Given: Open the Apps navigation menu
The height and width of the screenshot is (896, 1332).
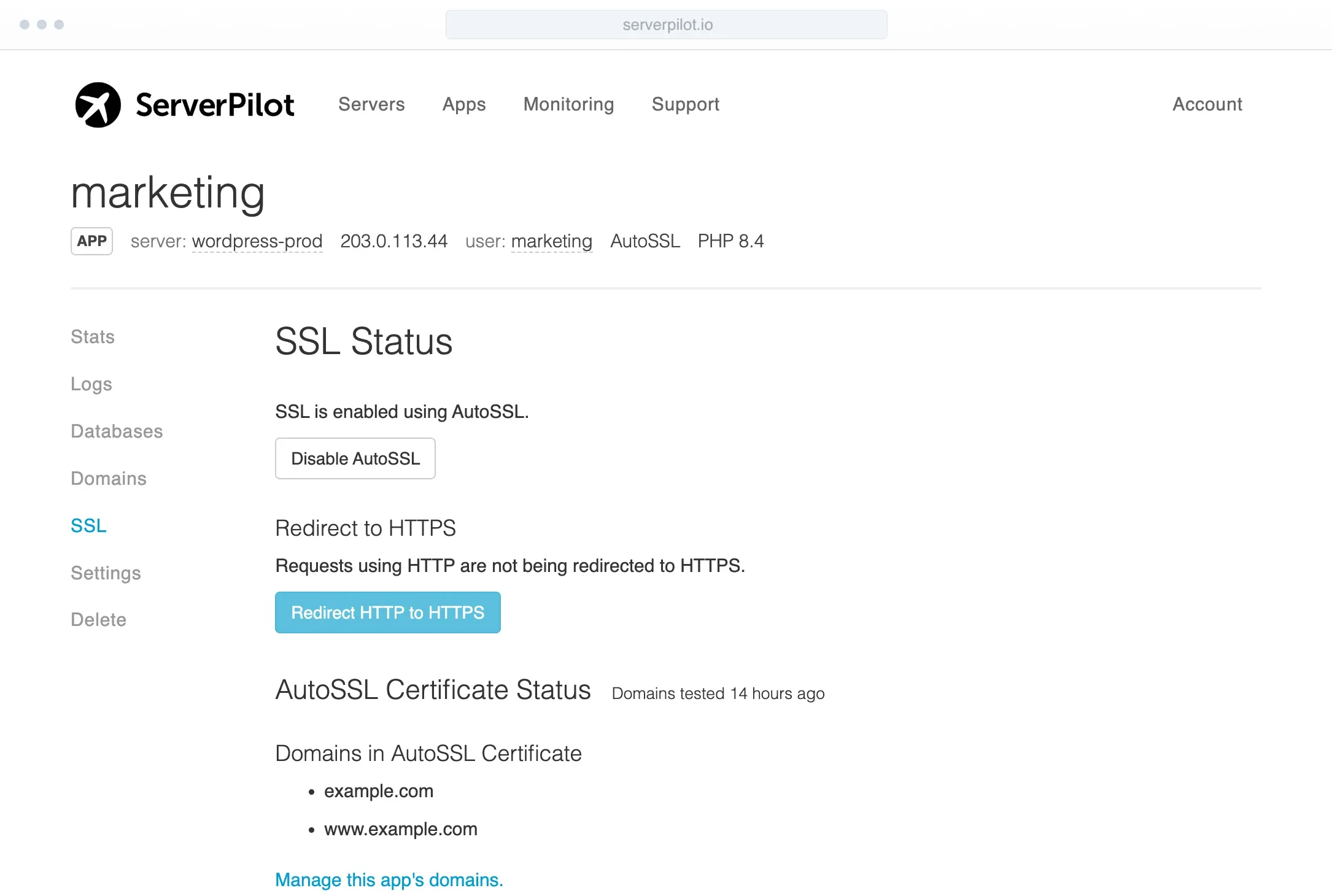Looking at the screenshot, I should point(464,104).
